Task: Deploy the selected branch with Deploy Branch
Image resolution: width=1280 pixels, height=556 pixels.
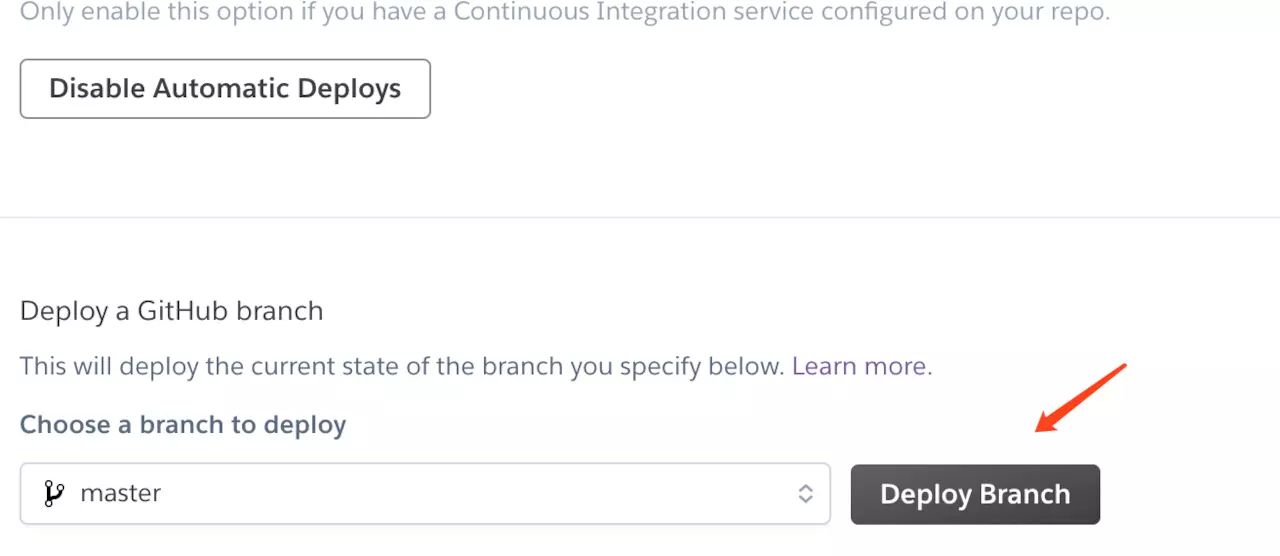Action: coord(975,494)
